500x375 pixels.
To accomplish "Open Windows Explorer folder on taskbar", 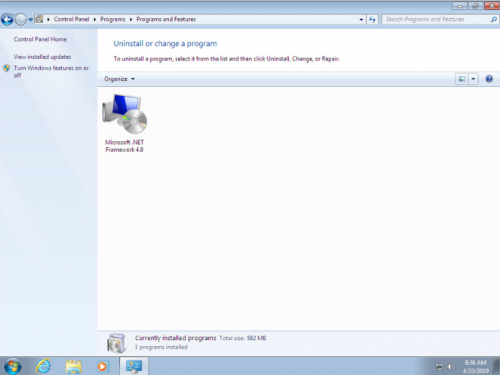I will point(73,366).
